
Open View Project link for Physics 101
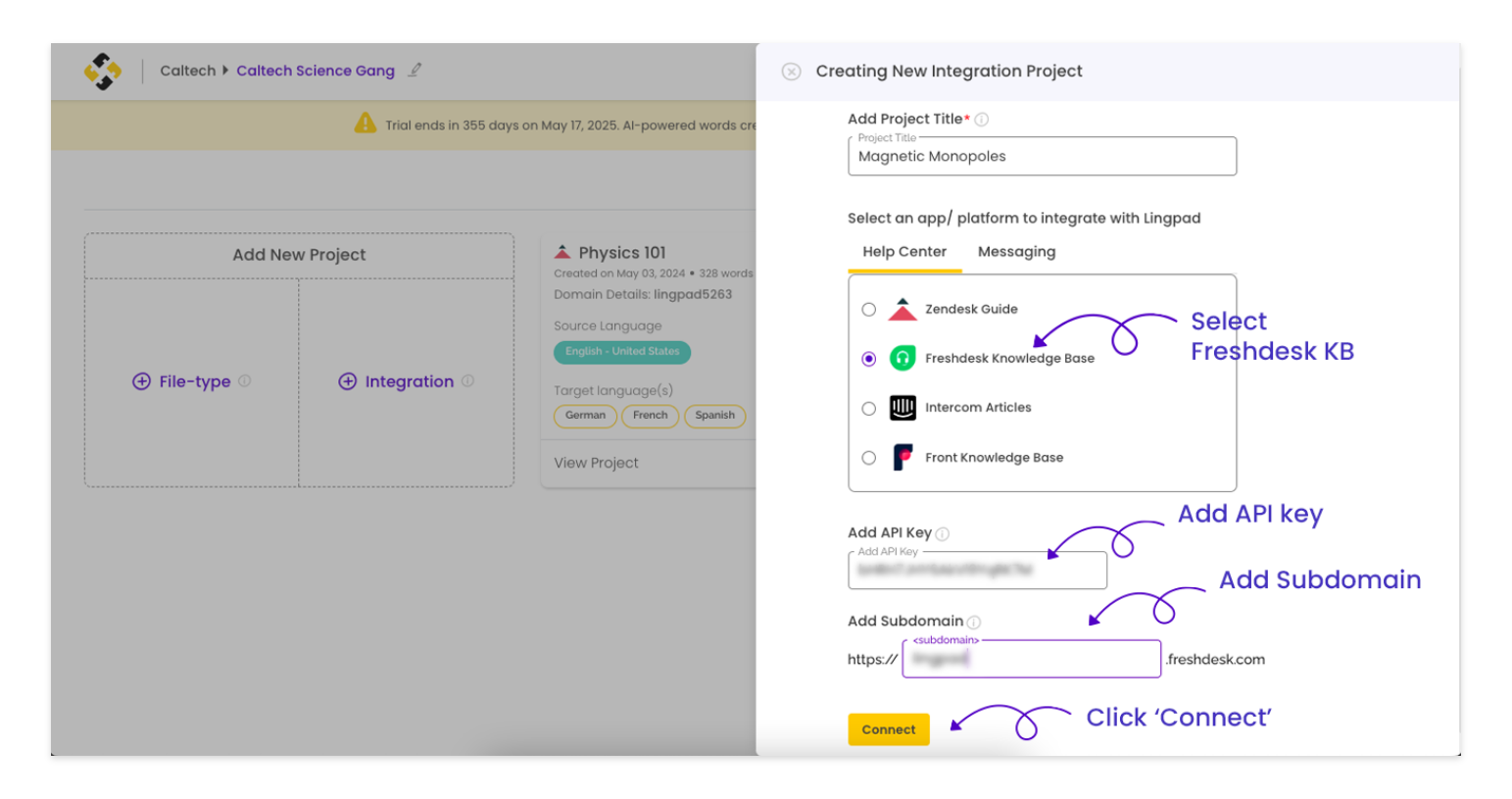tap(596, 463)
